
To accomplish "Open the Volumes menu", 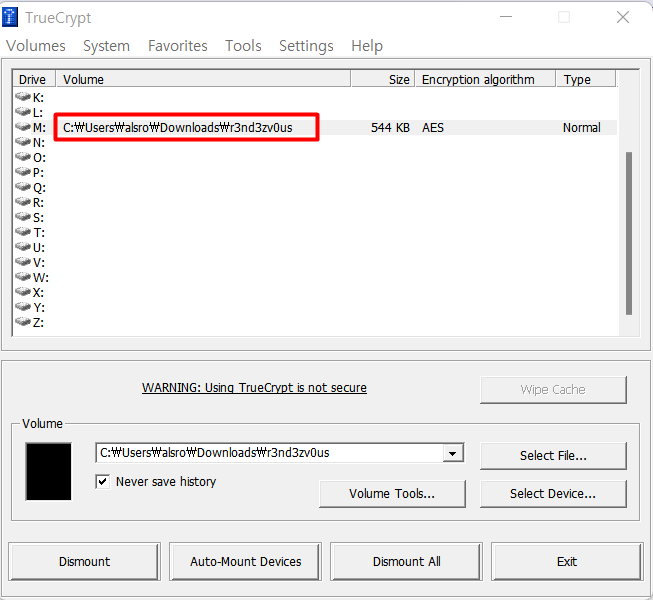I will click(x=36, y=46).
